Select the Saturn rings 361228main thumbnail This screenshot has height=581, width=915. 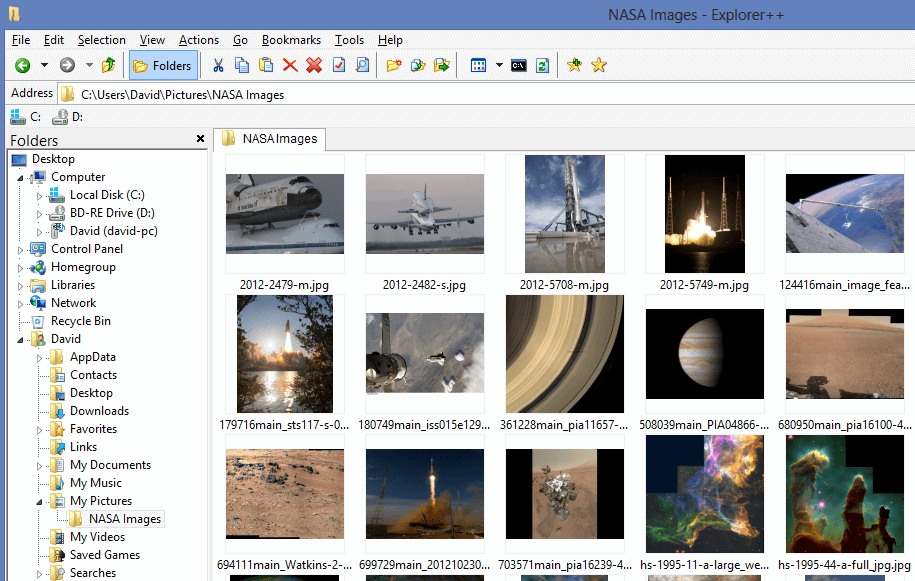pyautogui.click(x=565, y=354)
